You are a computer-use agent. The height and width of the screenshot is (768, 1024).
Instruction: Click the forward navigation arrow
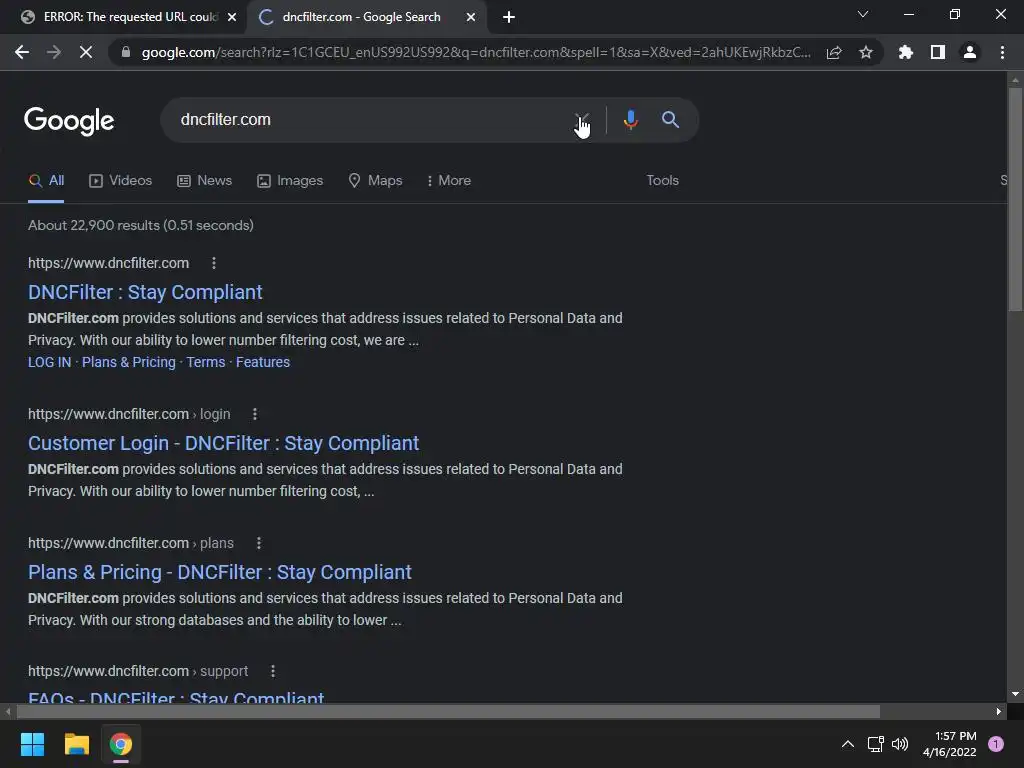[x=54, y=52]
